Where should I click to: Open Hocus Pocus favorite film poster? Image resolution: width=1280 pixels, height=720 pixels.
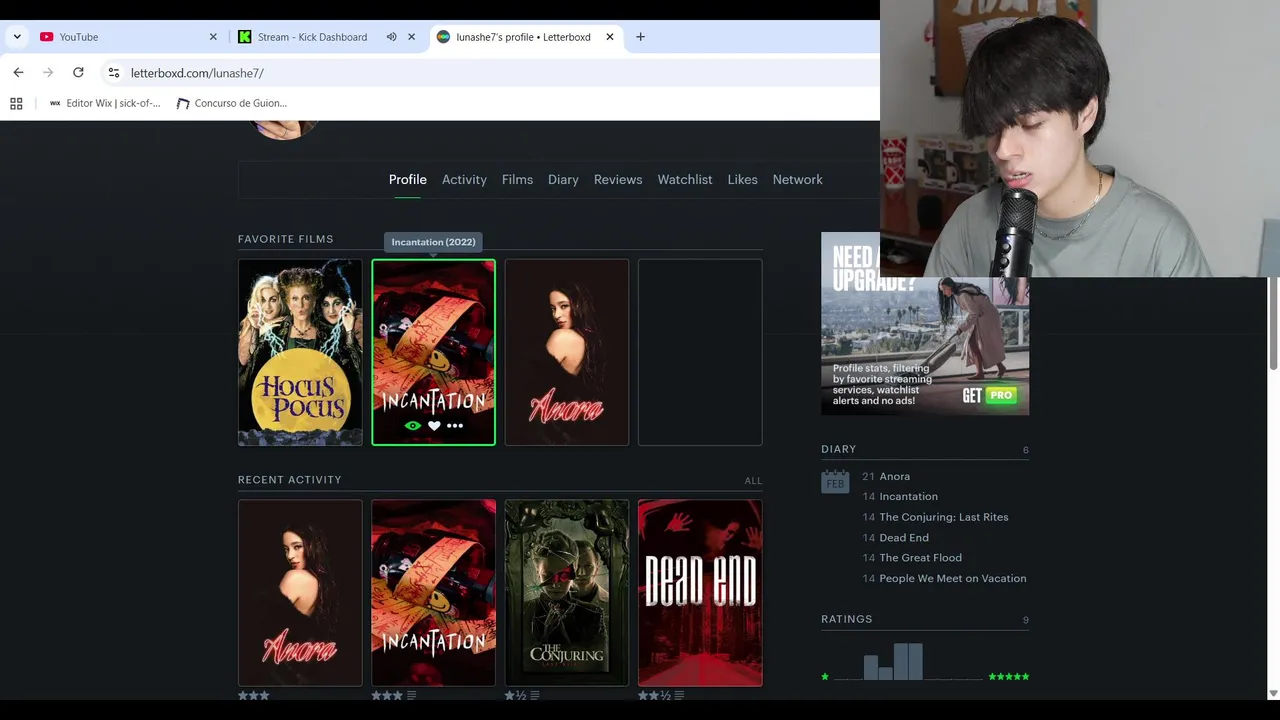pyautogui.click(x=300, y=352)
